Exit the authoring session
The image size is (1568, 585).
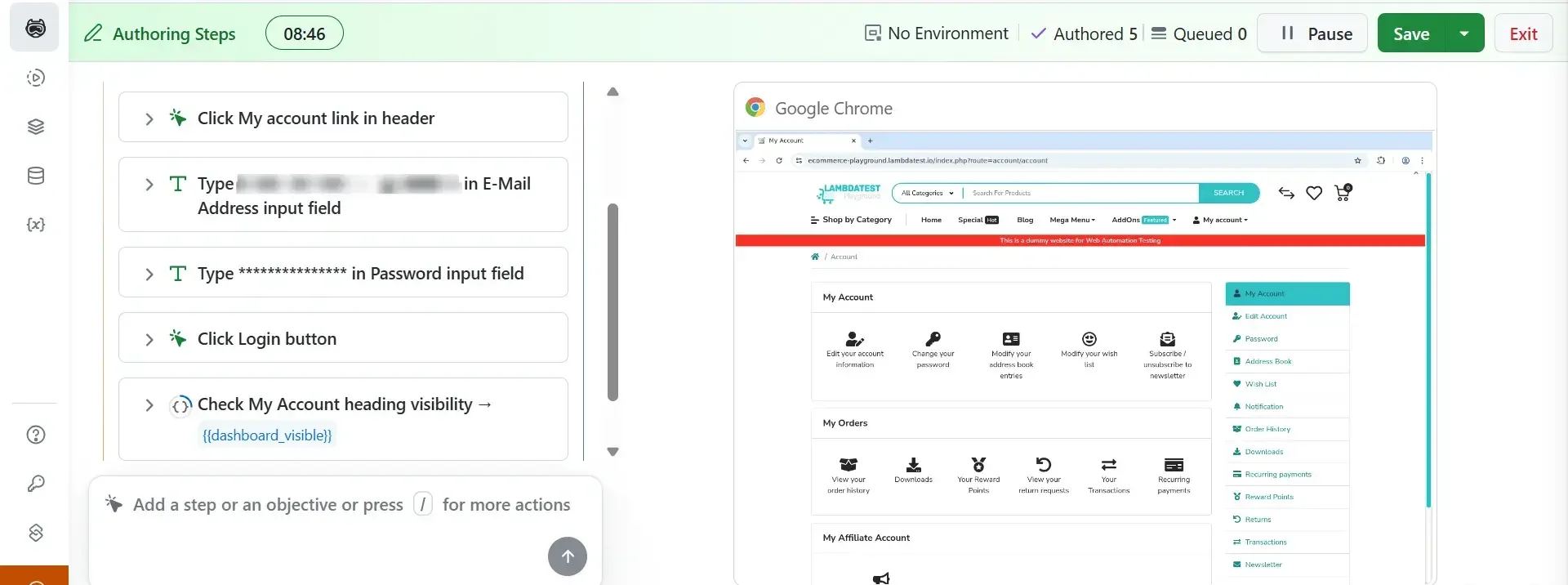point(1523,33)
